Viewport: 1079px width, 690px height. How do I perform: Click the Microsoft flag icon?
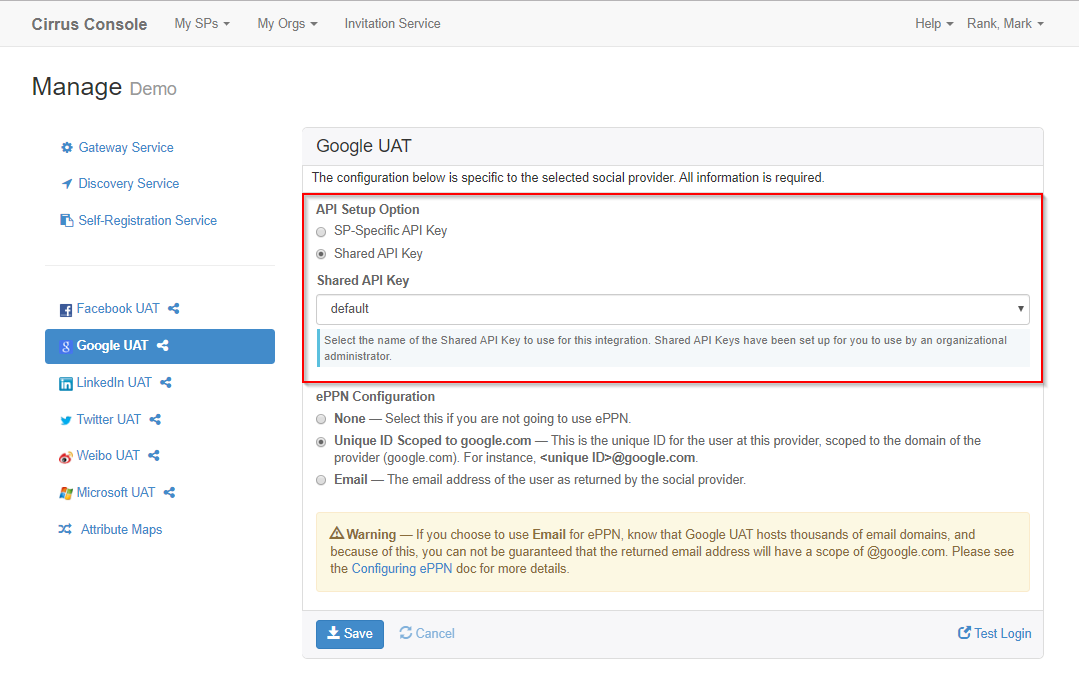click(x=65, y=493)
